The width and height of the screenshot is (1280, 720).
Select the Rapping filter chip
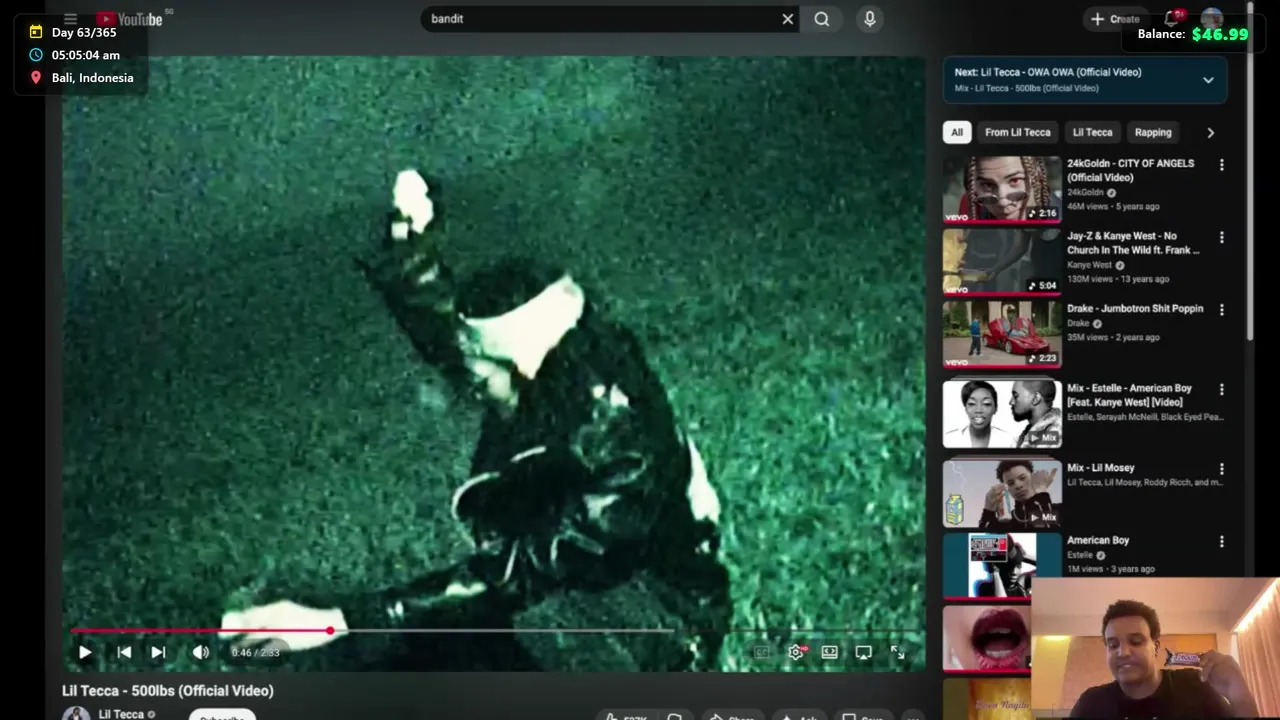(x=1153, y=132)
